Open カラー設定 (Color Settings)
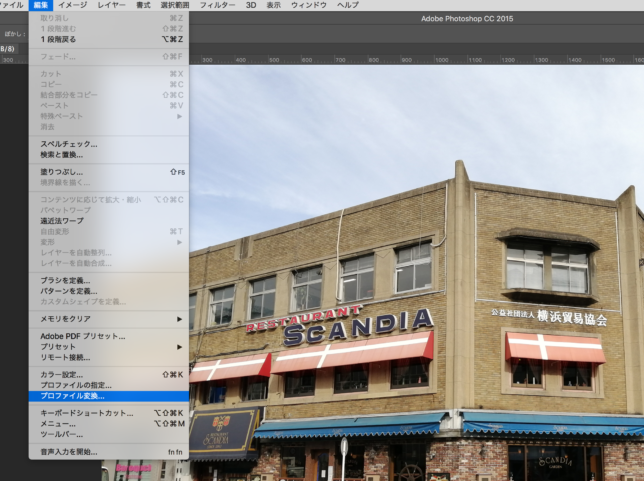The width and height of the screenshot is (644, 481). tap(62, 375)
